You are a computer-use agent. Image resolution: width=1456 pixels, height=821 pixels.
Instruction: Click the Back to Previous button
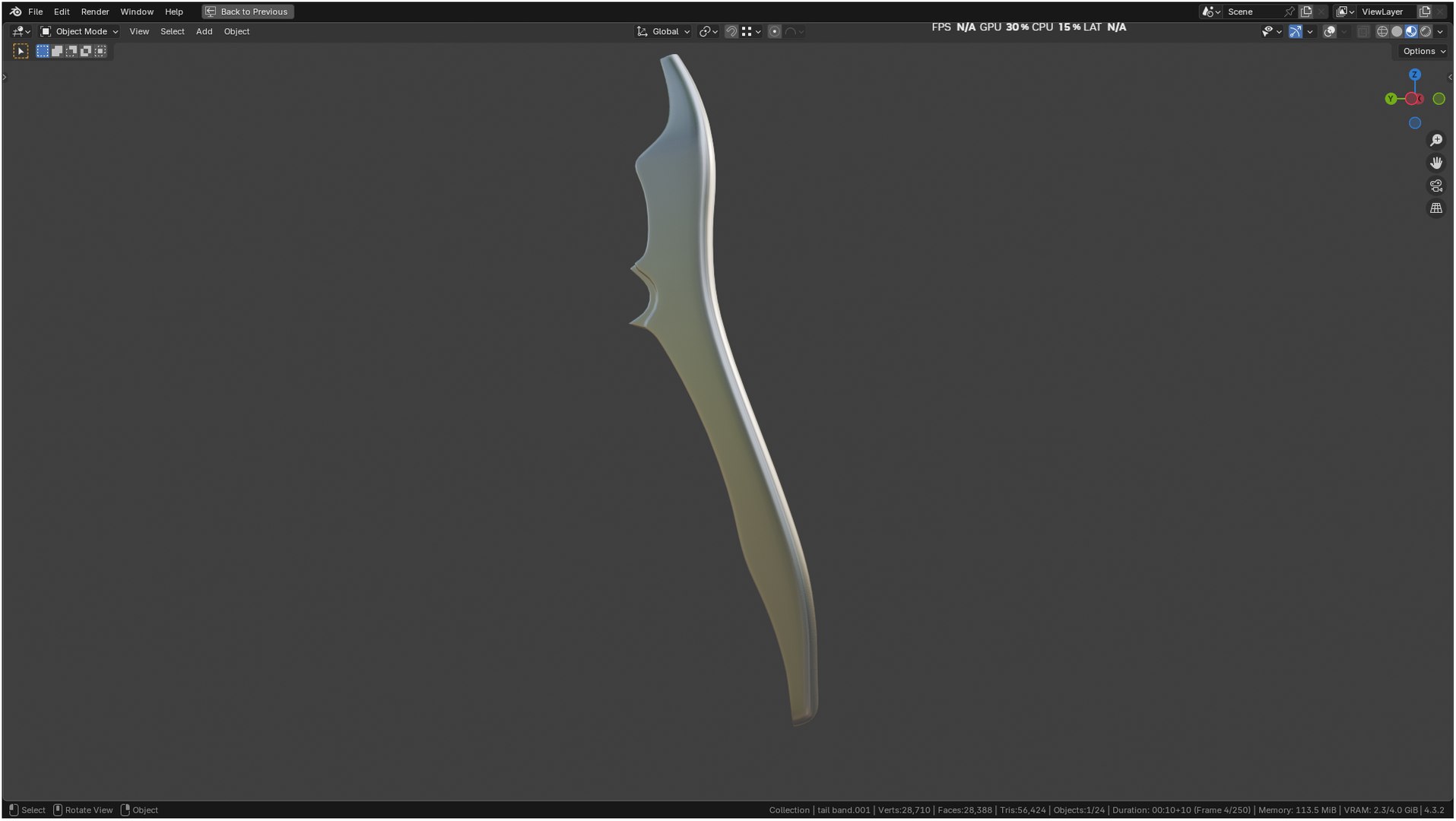pyautogui.click(x=248, y=11)
